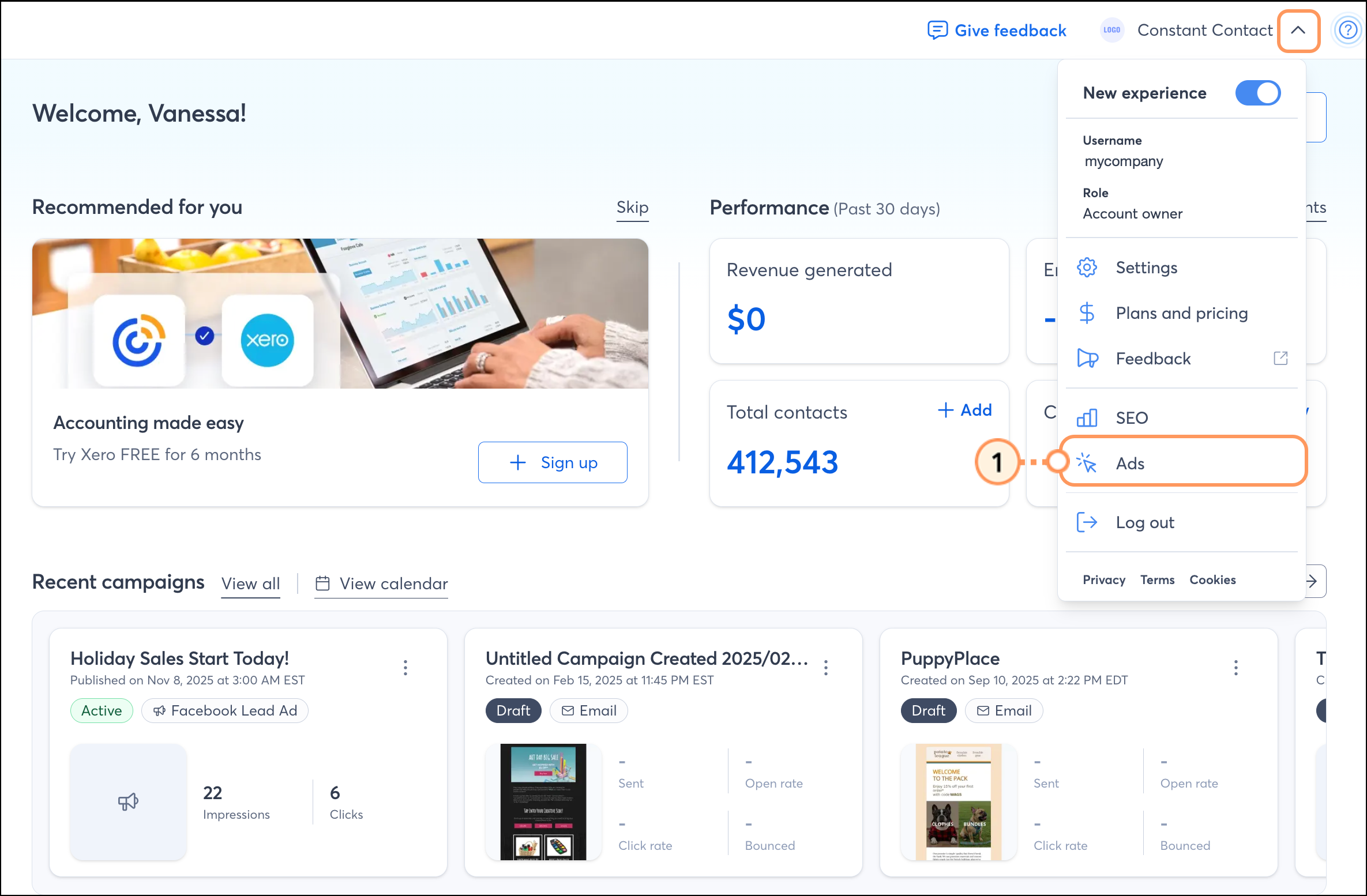
Task: Open Untitled Campaign three-dot menu
Action: point(826,668)
